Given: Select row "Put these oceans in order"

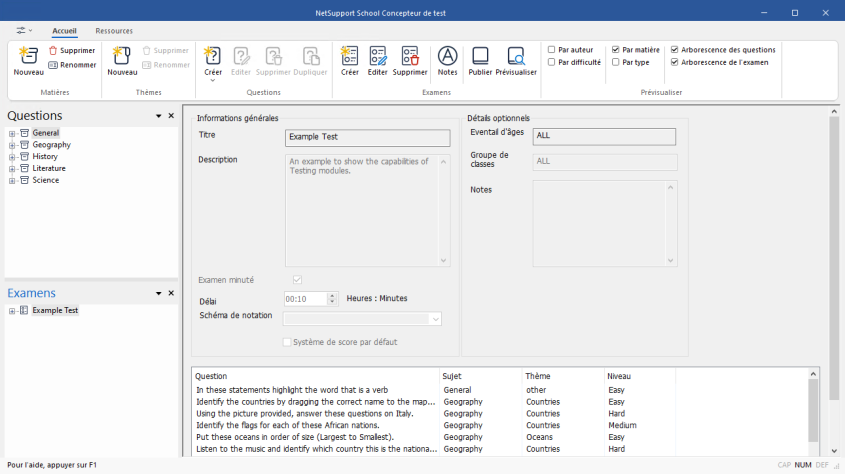Looking at the screenshot, I should click(434, 437).
